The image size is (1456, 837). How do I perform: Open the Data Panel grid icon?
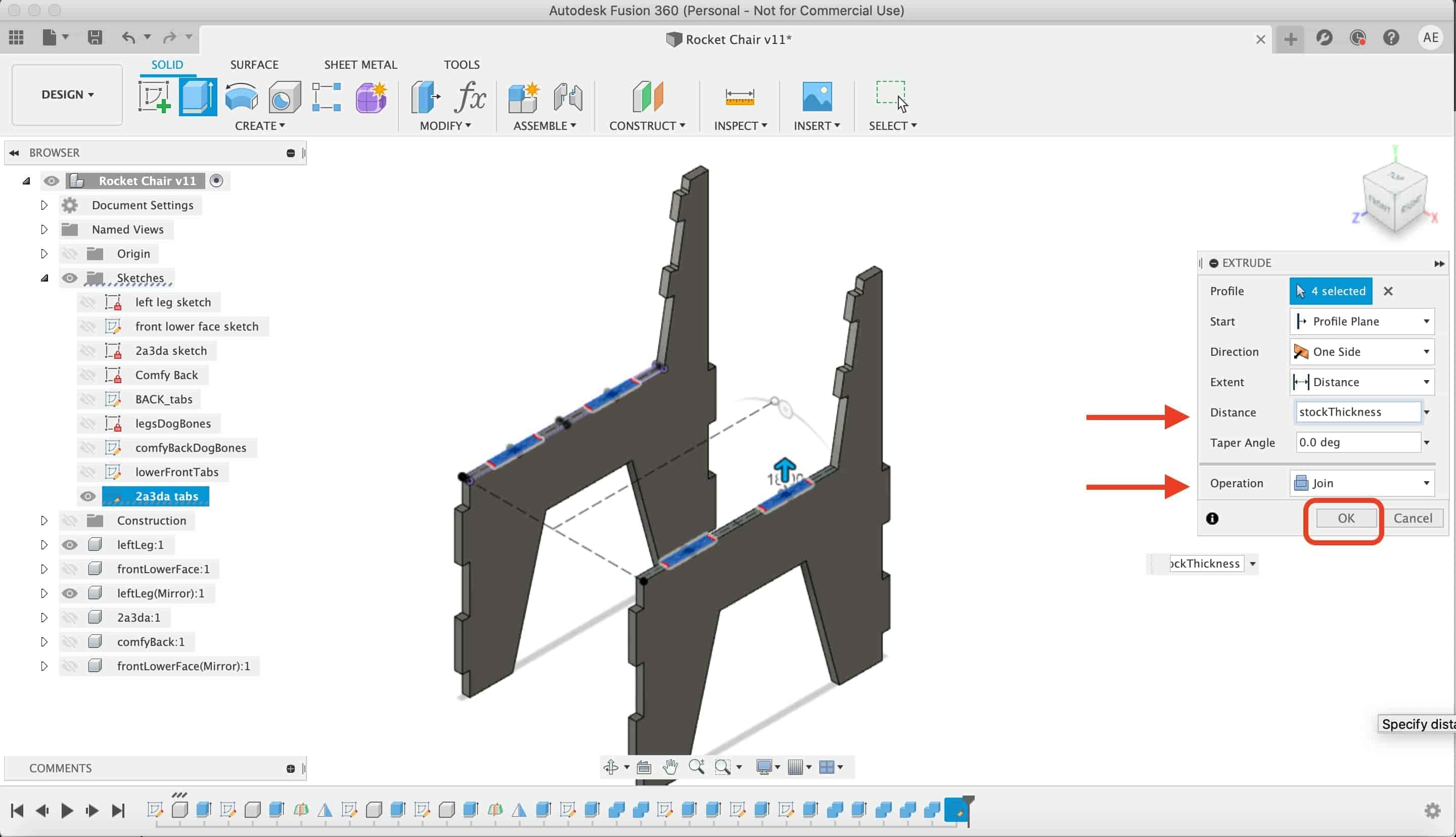17,38
